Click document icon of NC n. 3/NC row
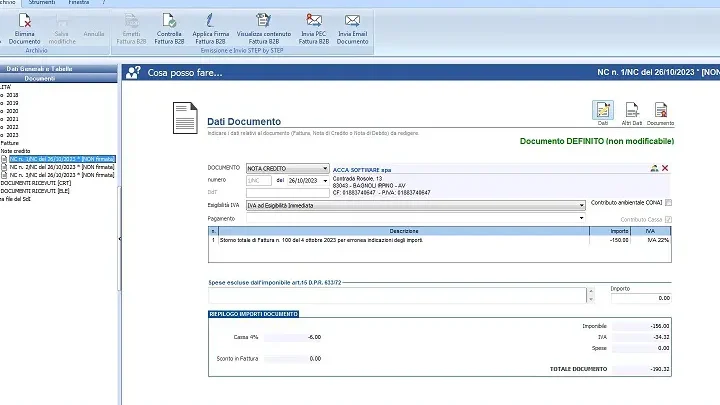 coord(4,175)
